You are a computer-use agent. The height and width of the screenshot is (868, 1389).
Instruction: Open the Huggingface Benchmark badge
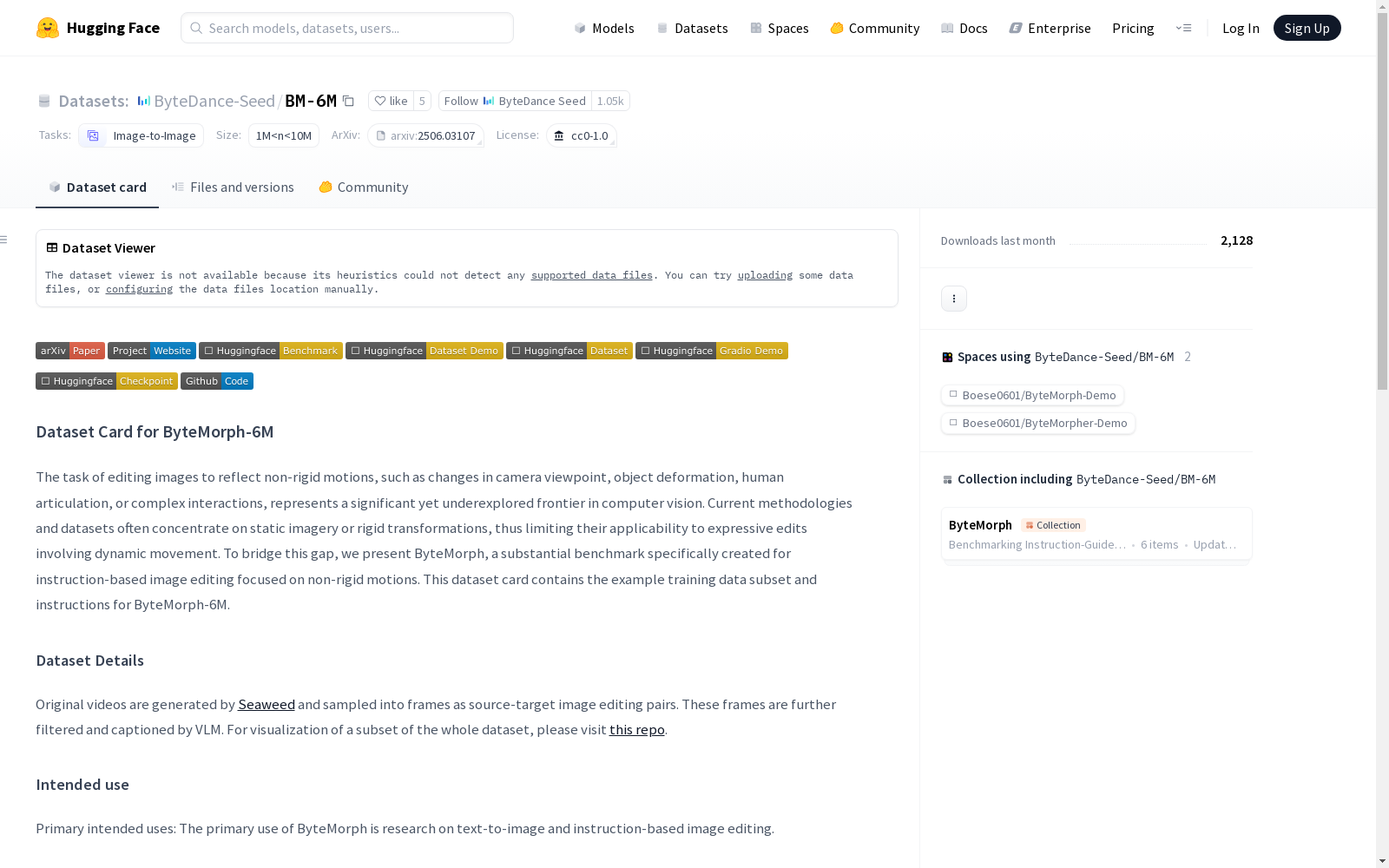271,351
